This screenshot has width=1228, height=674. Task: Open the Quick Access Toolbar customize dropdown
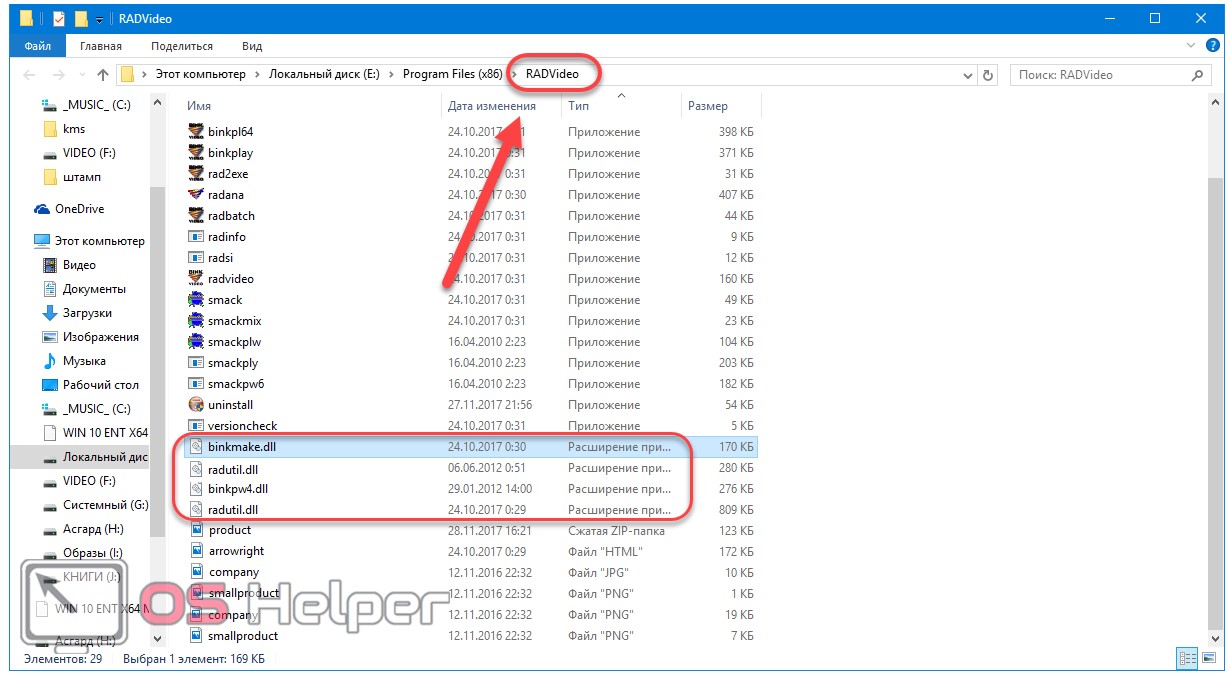[100, 18]
